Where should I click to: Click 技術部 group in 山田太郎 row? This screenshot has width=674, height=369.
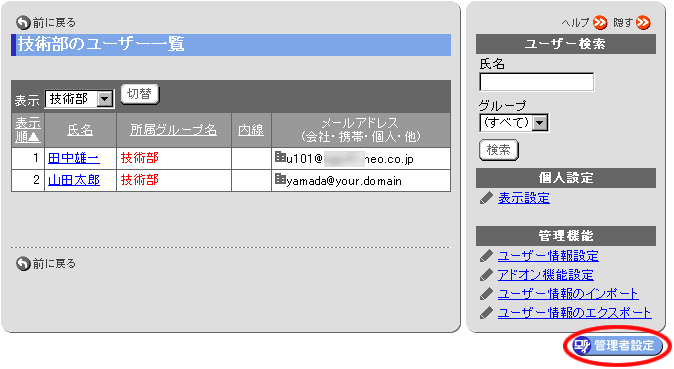(140, 180)
